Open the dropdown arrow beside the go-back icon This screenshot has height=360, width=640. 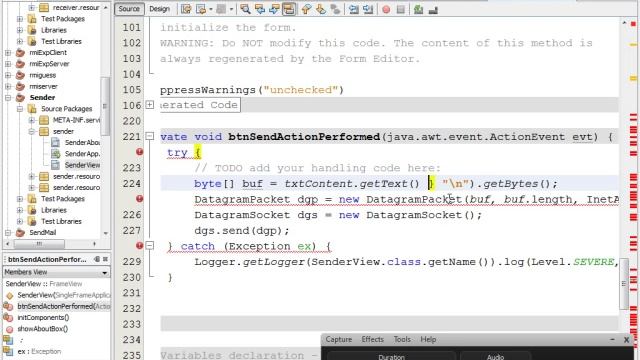click(211, 9)
